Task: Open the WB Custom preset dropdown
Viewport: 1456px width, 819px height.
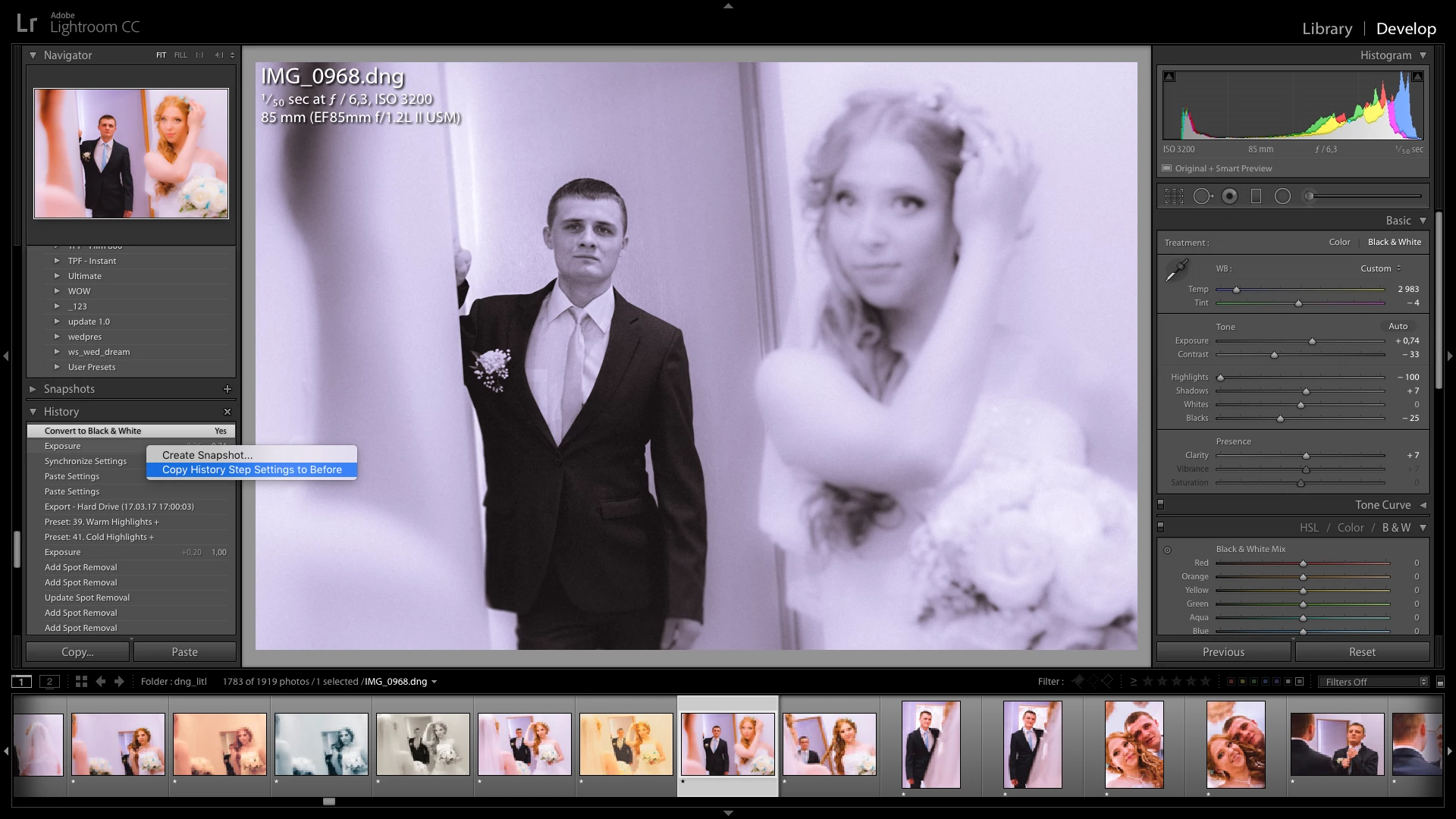Action: click(1380, 268)
